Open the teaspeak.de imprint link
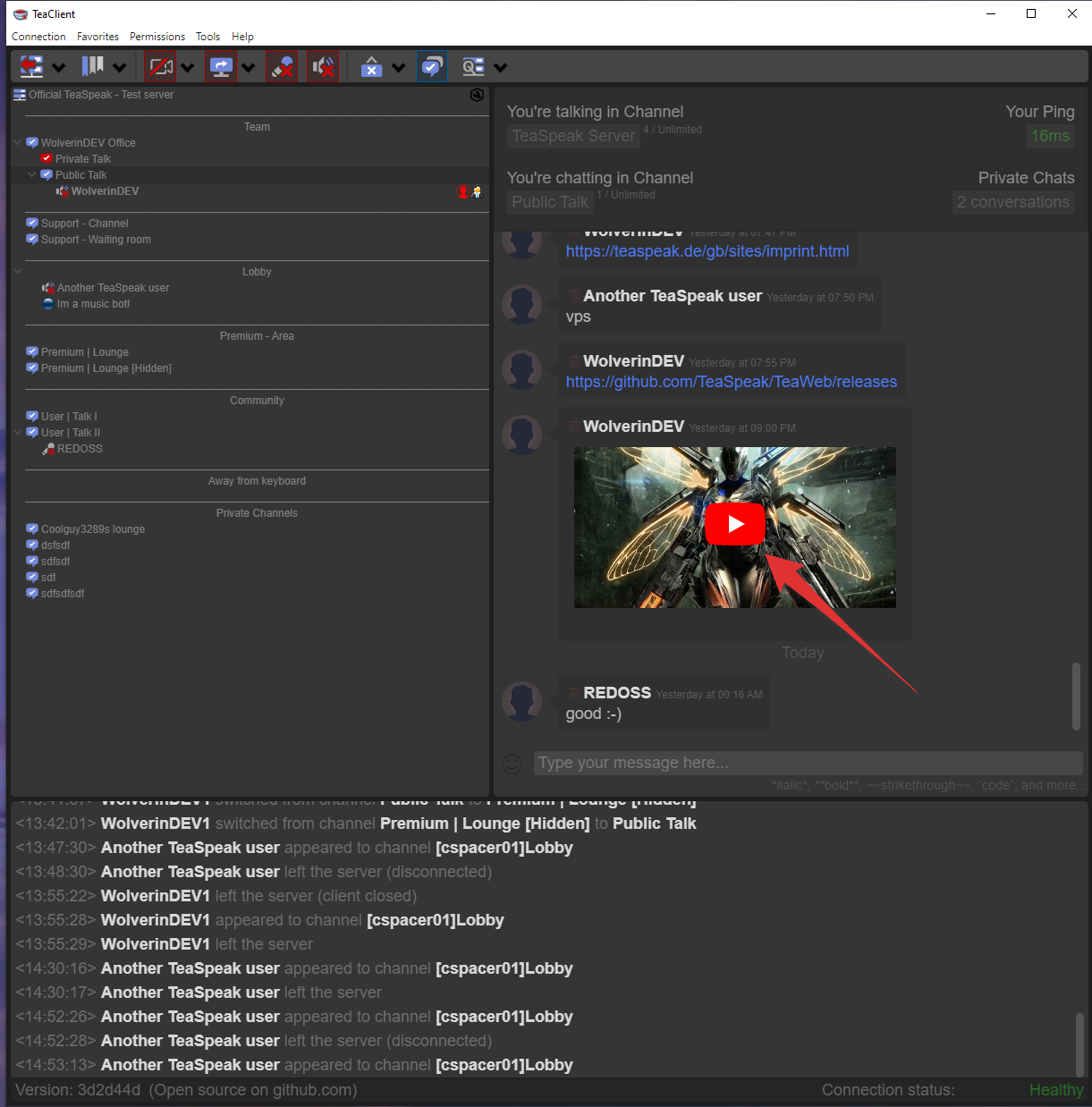The image size is (1092, 1107). [x=707, y=251]
